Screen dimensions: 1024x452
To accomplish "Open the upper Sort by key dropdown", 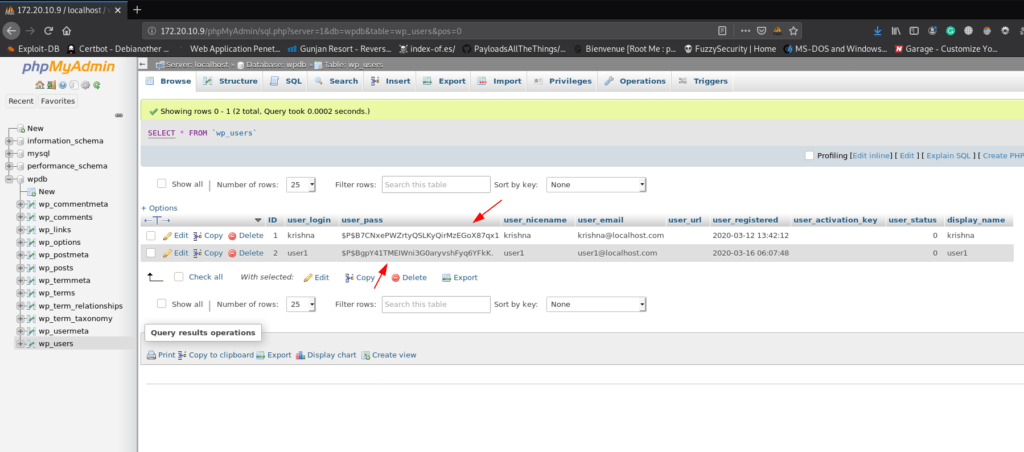I will [x=596, y=185].
